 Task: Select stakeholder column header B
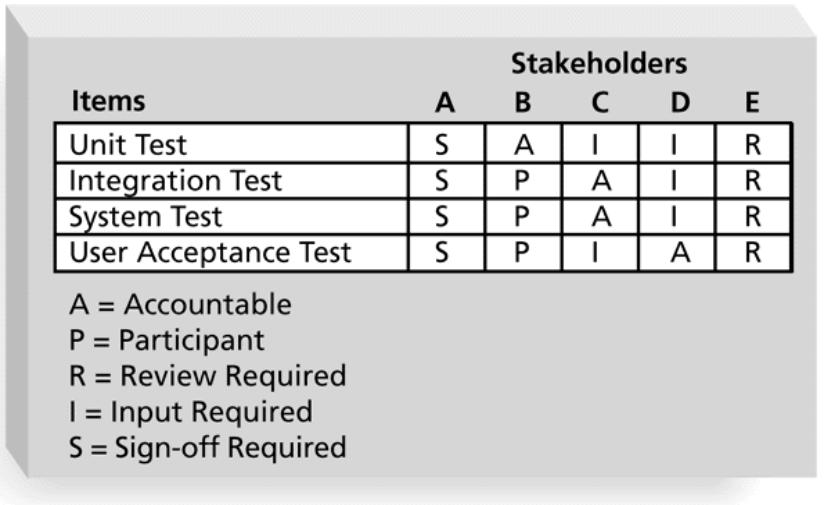click(x=522, y=102)
